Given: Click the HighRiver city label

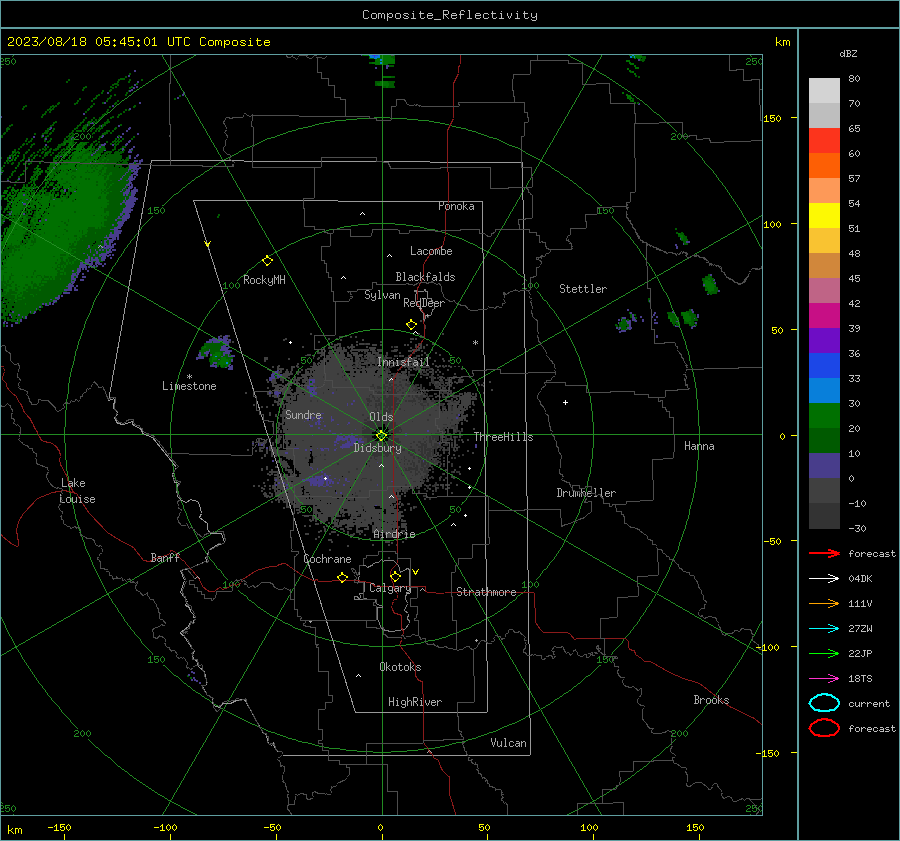Looking at the screenshot, I should pos(415,702).
